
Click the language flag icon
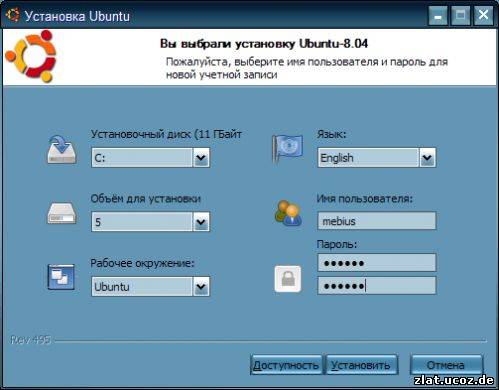click(x=288, y=149)
